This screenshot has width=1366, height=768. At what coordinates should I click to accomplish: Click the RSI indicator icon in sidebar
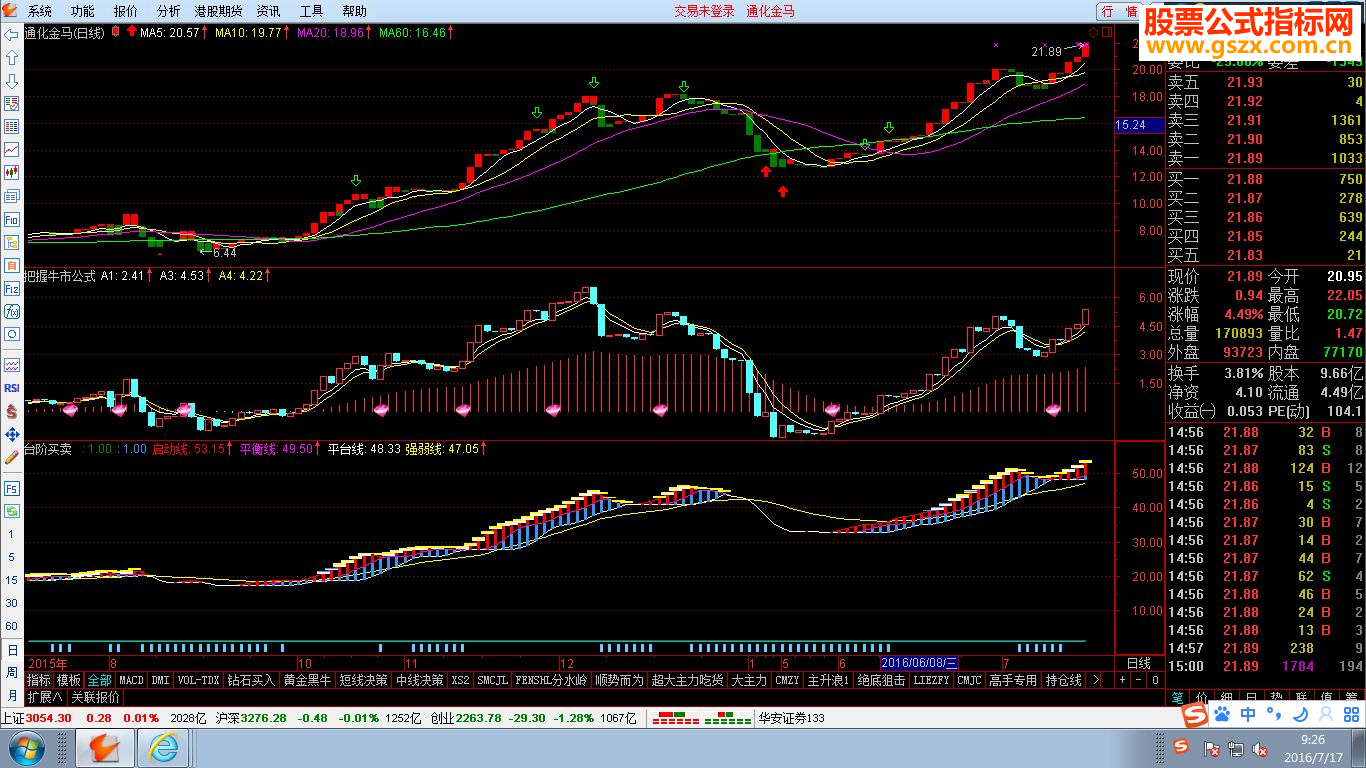(12, 387)
